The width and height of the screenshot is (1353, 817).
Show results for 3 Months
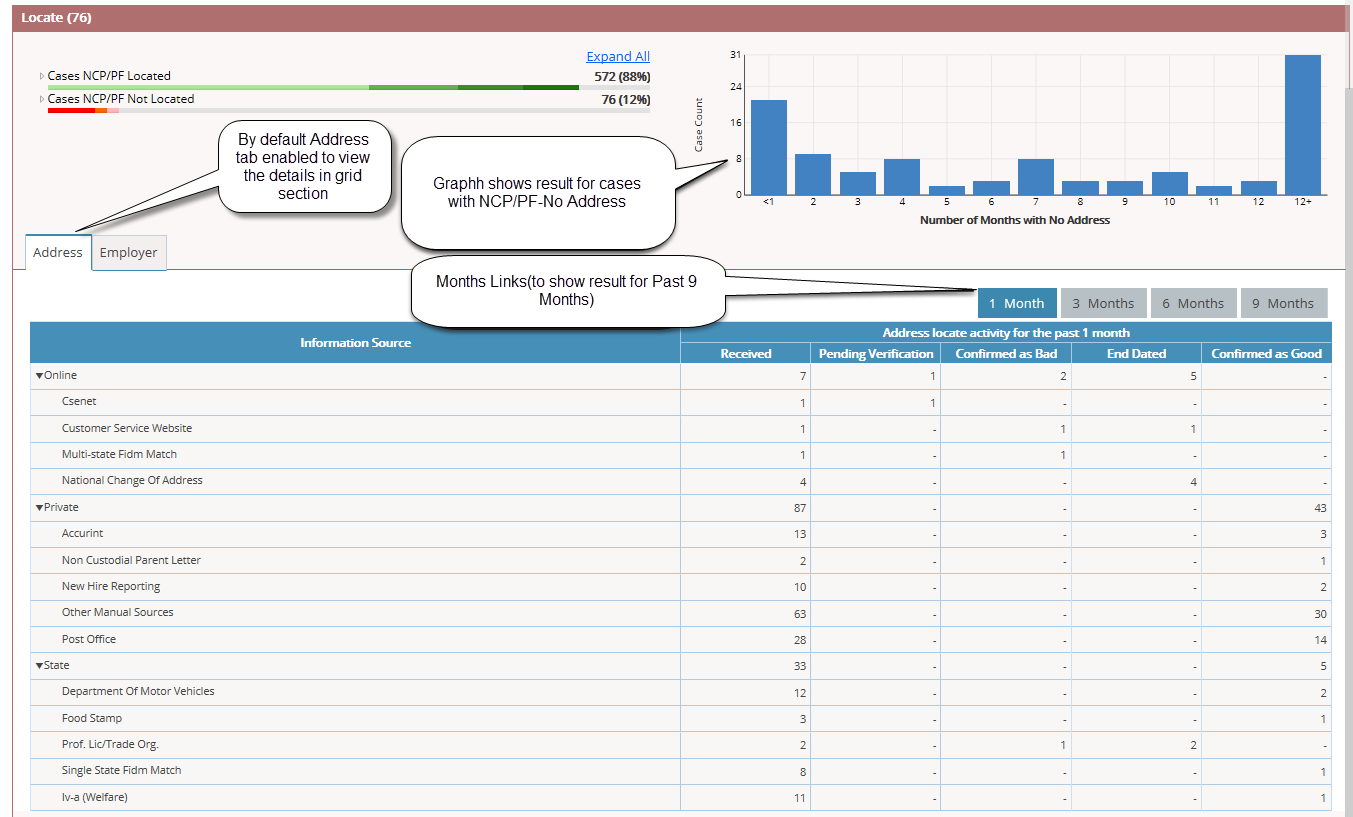click(1103, 303)
